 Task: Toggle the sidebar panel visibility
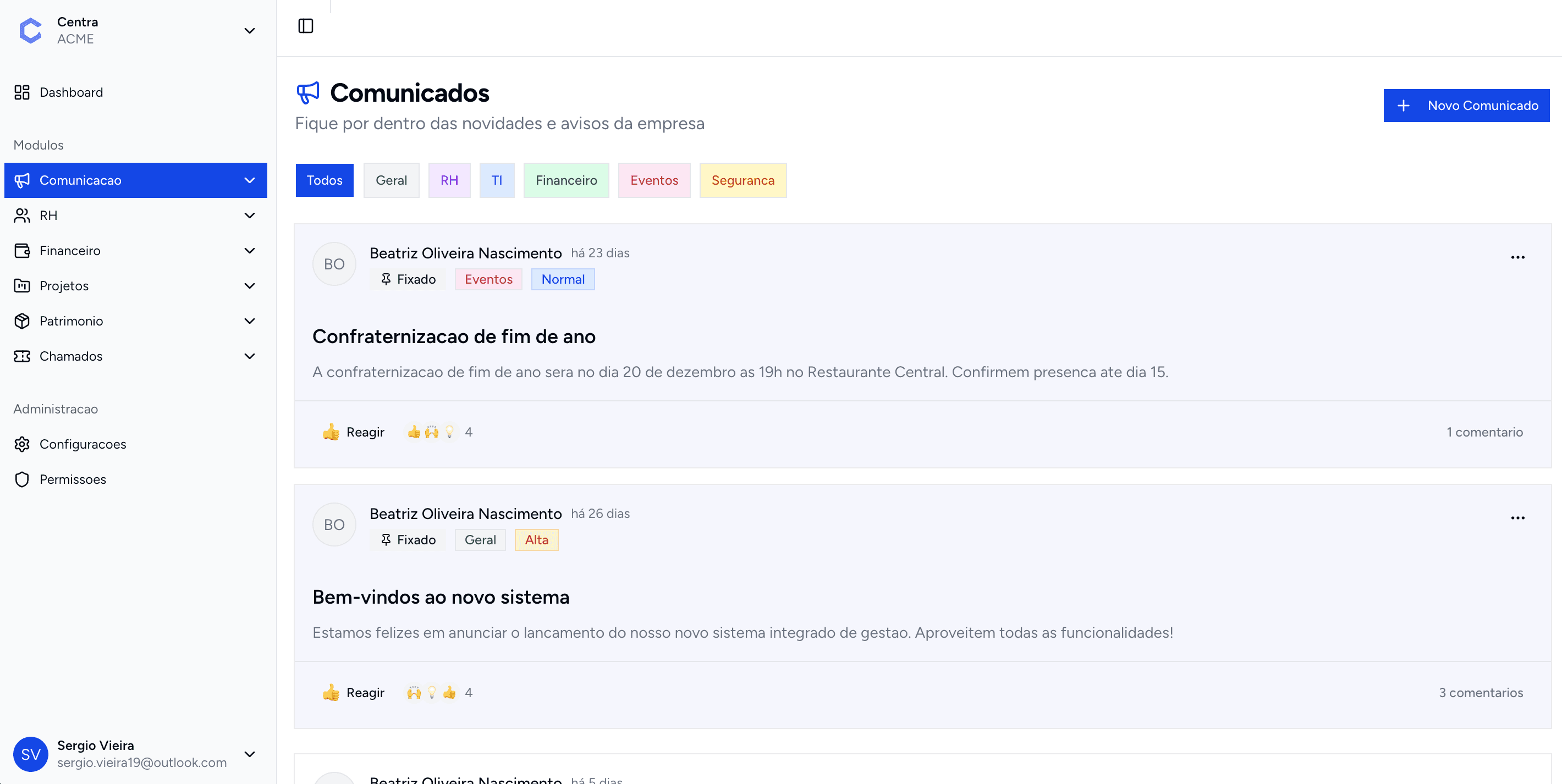(x=306, y=26)
